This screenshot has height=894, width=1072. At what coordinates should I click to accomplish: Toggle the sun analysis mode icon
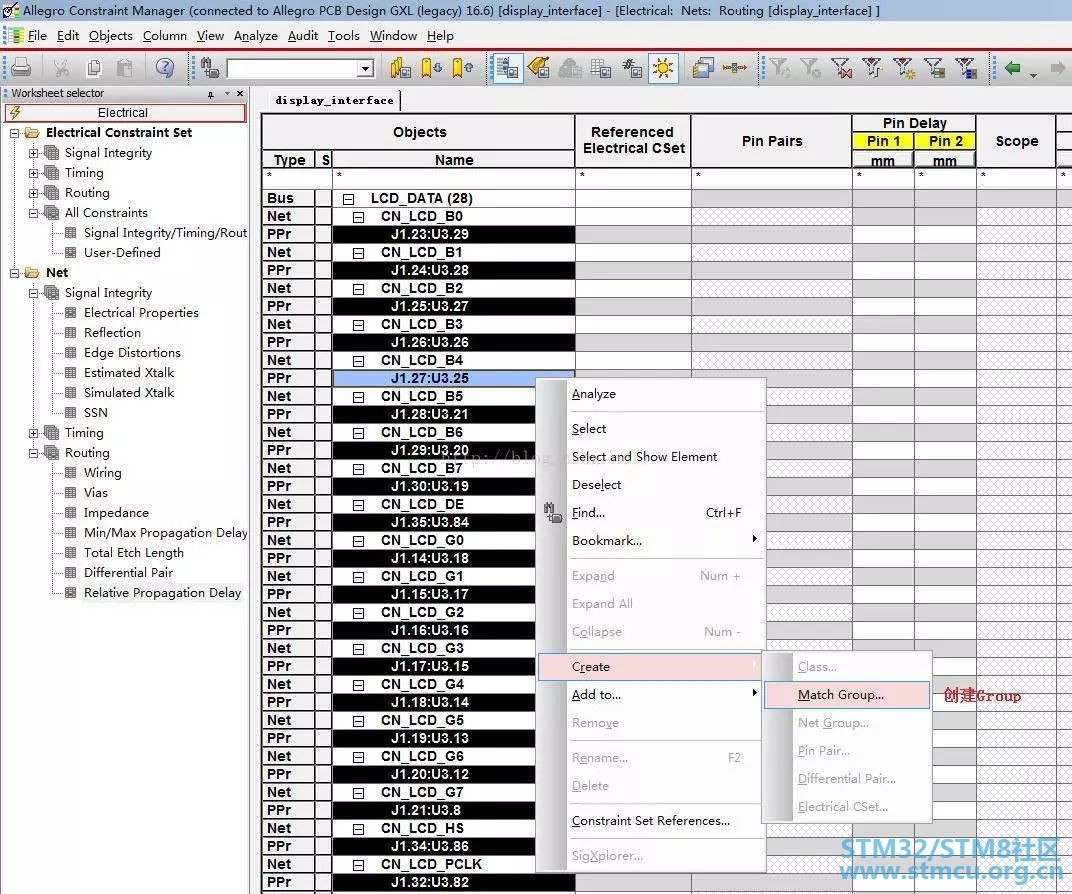[663, 68]
